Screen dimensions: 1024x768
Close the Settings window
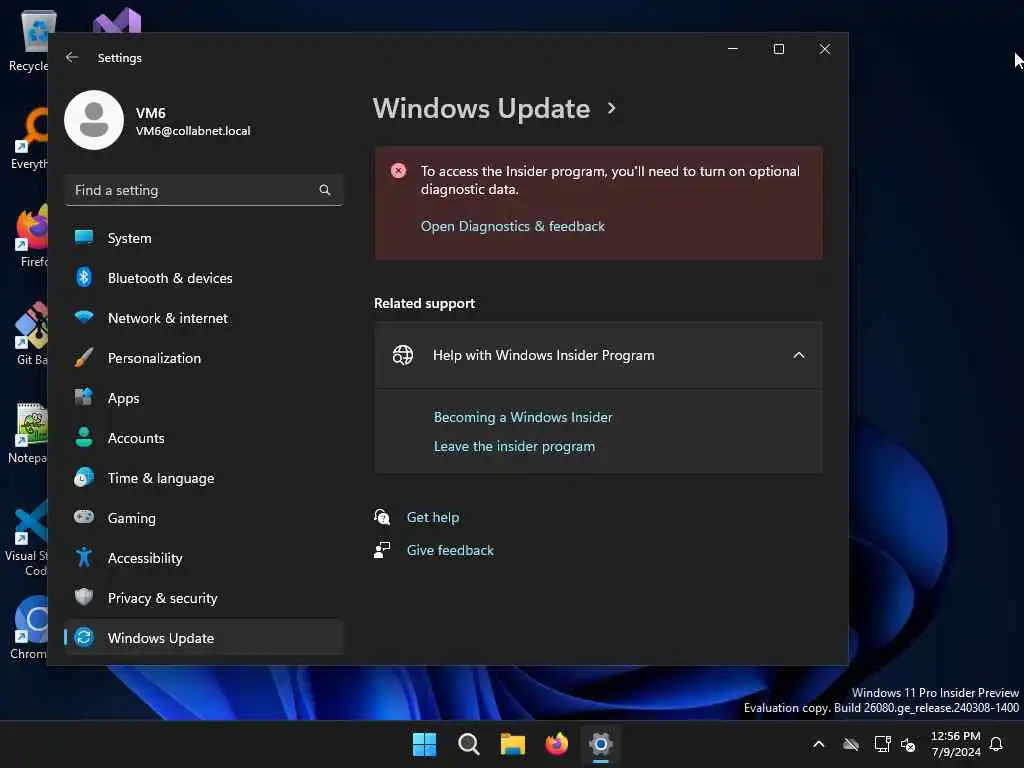point(825,49)
